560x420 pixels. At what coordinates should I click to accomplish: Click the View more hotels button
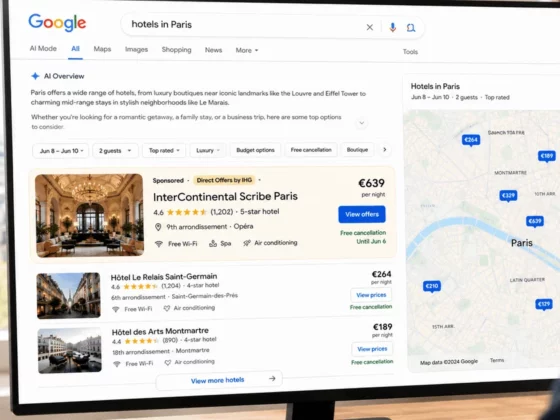tap(219, 380)
